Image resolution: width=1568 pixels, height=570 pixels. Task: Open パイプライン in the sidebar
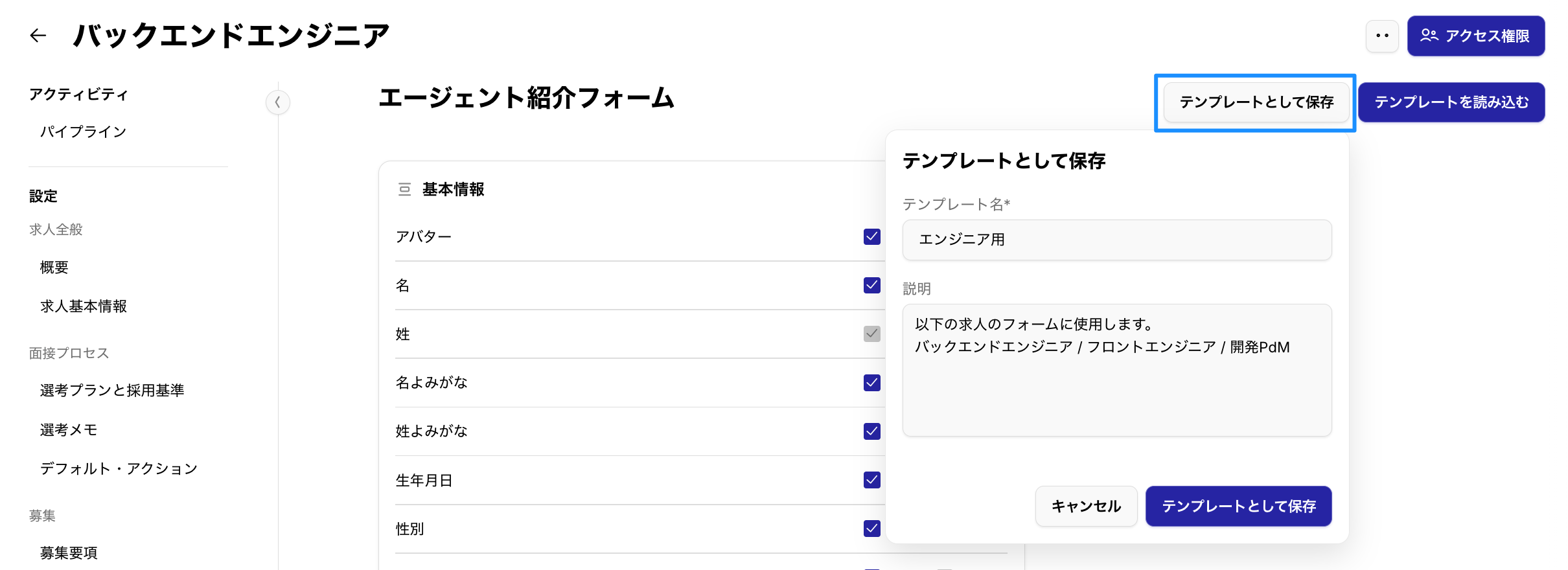[x=83, y=131]
